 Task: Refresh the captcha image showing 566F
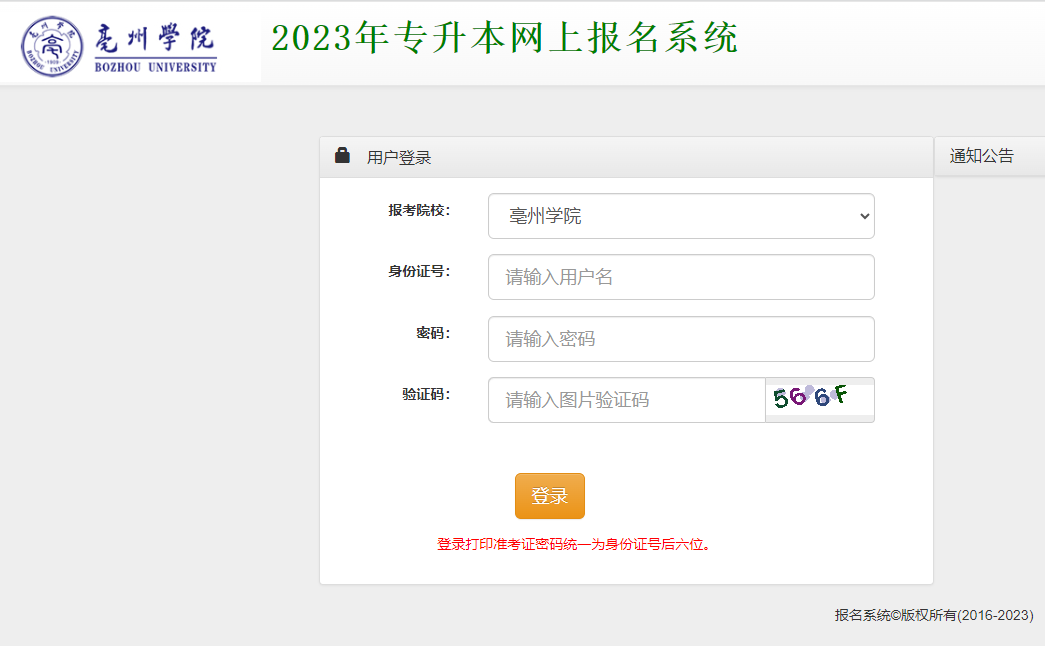819,399
